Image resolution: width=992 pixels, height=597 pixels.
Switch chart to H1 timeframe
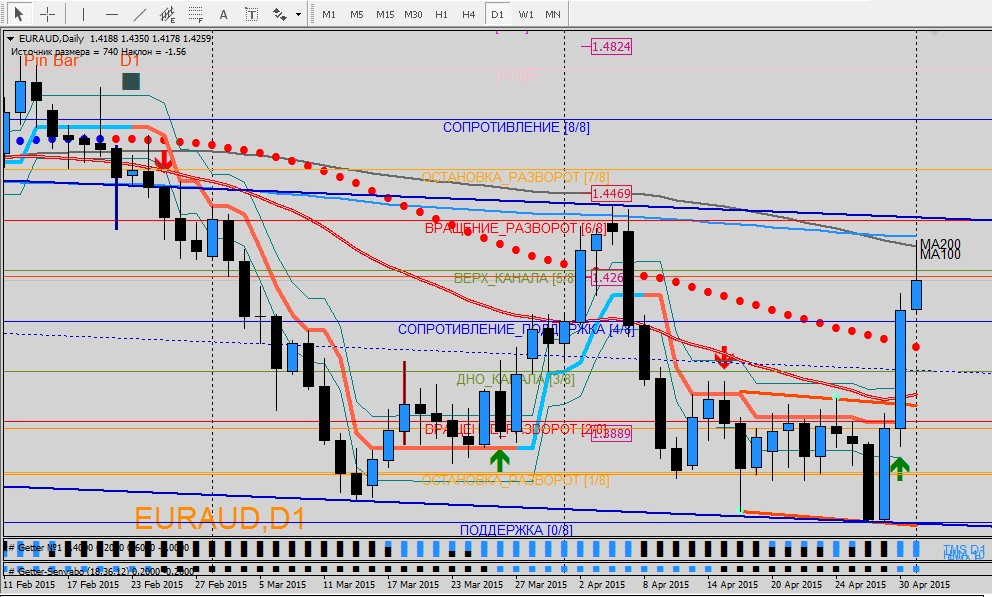click(x=442, y=14)
